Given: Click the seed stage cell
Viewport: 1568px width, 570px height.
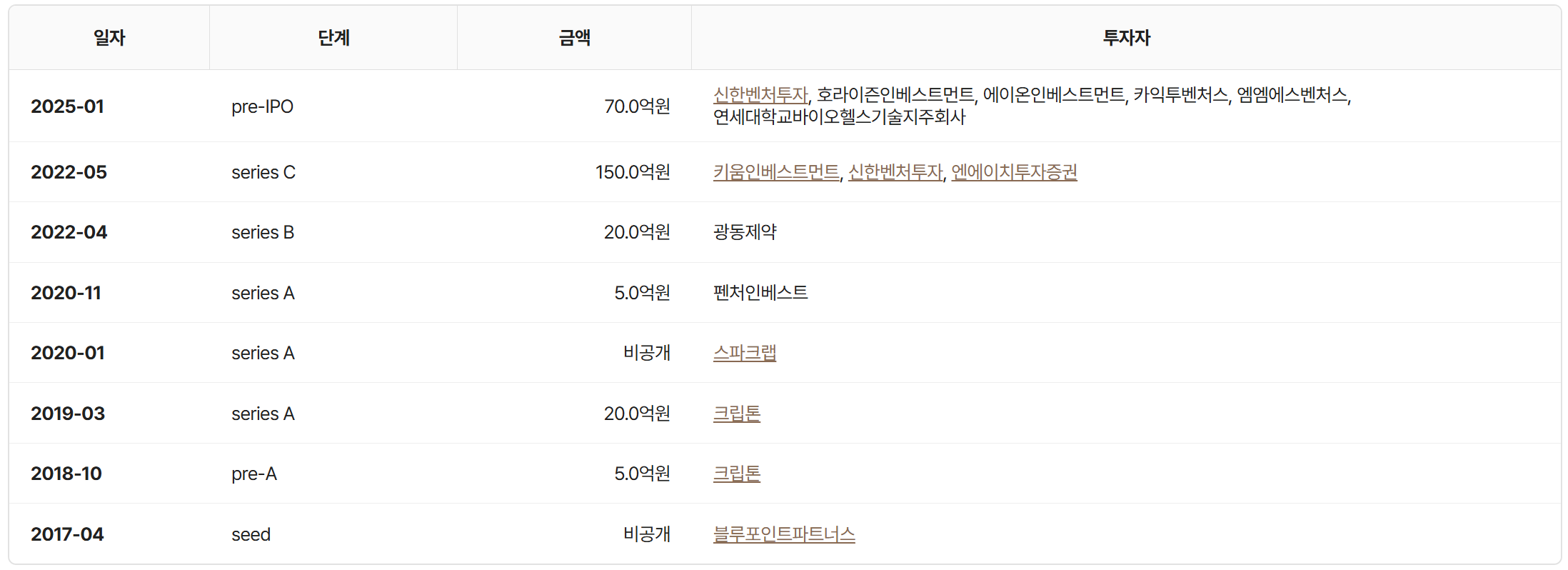Looking at the screenshot, I should 251,534.
